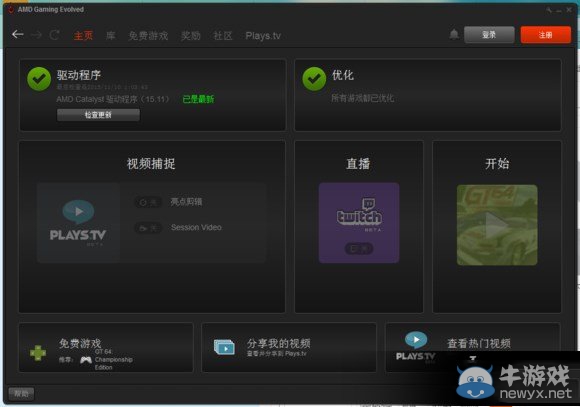This screenshot has height=407, width=580.
Task: Click the 直播 heading
Action: (358, 164)
